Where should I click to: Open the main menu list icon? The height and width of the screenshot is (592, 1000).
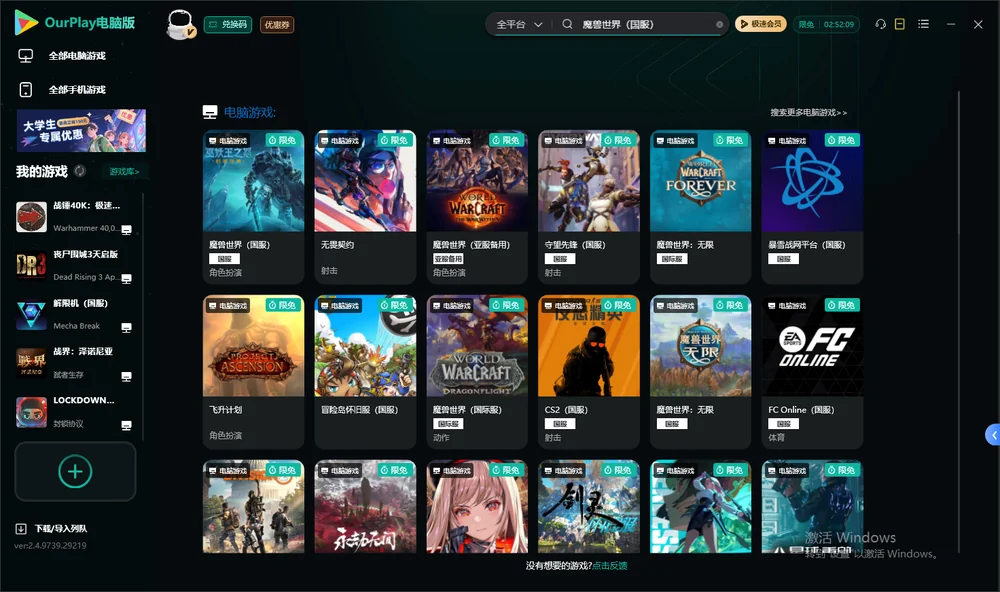click(x=923, y=24)
